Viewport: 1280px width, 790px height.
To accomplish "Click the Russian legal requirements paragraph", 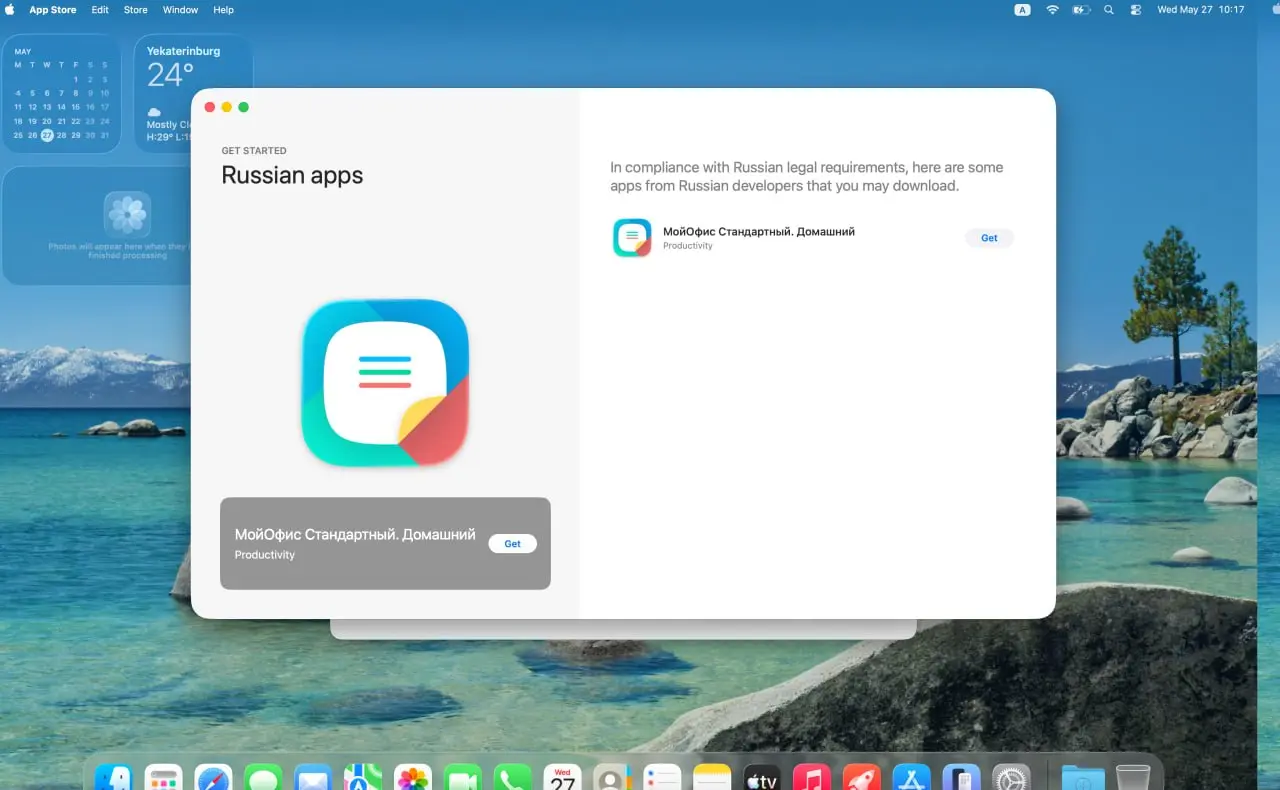I will (807, 177).
